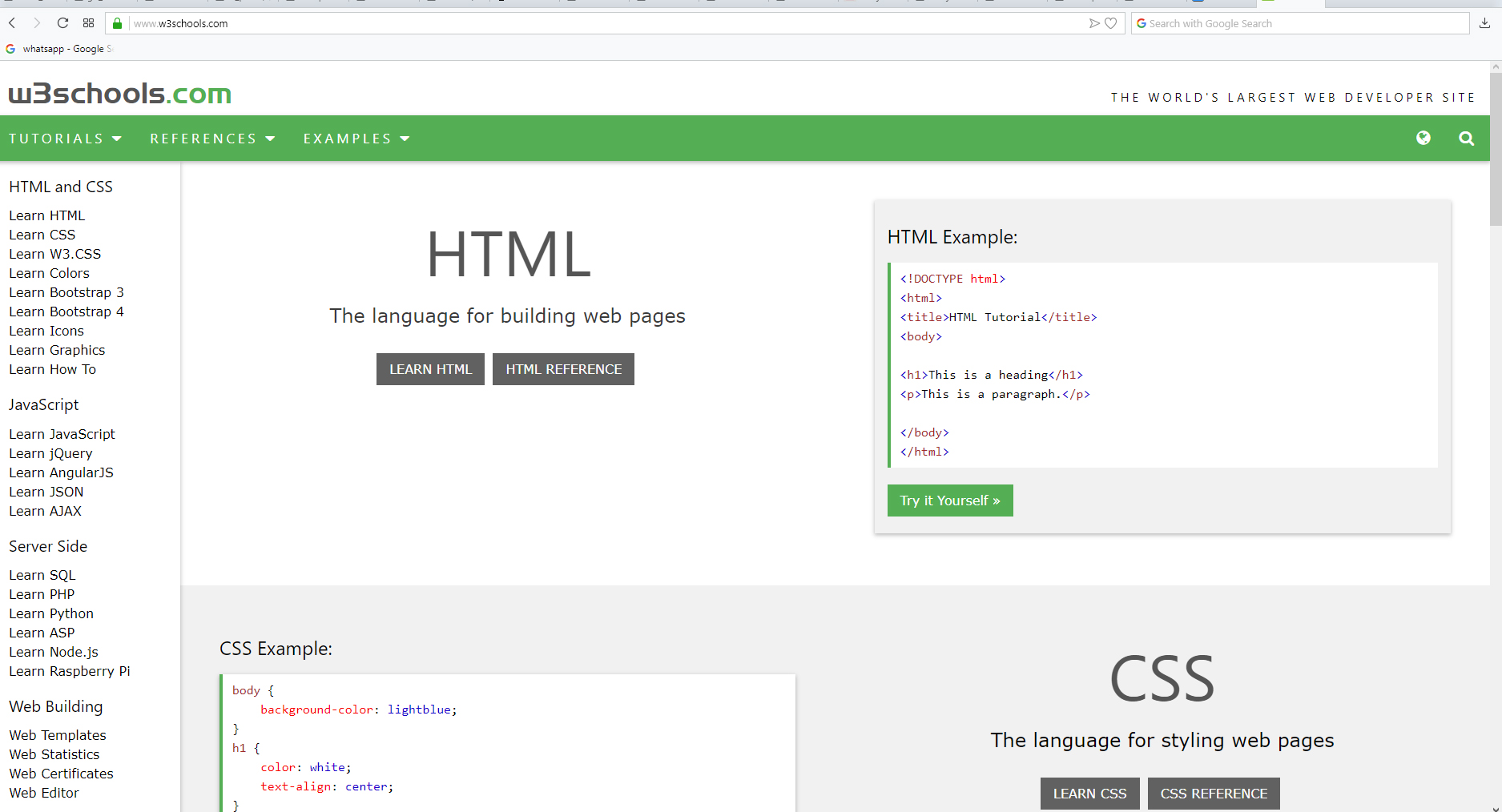Click the globe icon in the green navbar
The width and height of the screenshot is (1502, 812).
[1423, 138]
